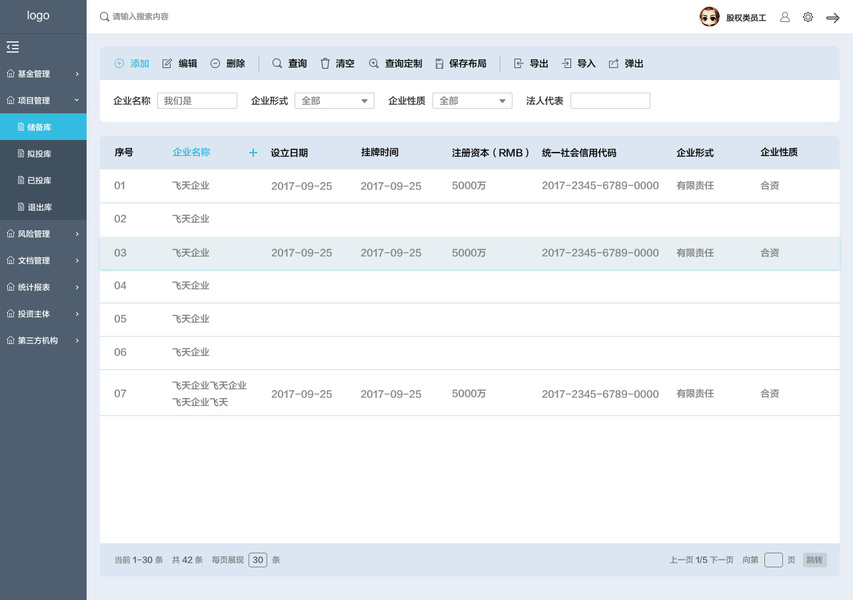Sort by the 企业名称 column header
853x600 pixels.
(191, 152)
